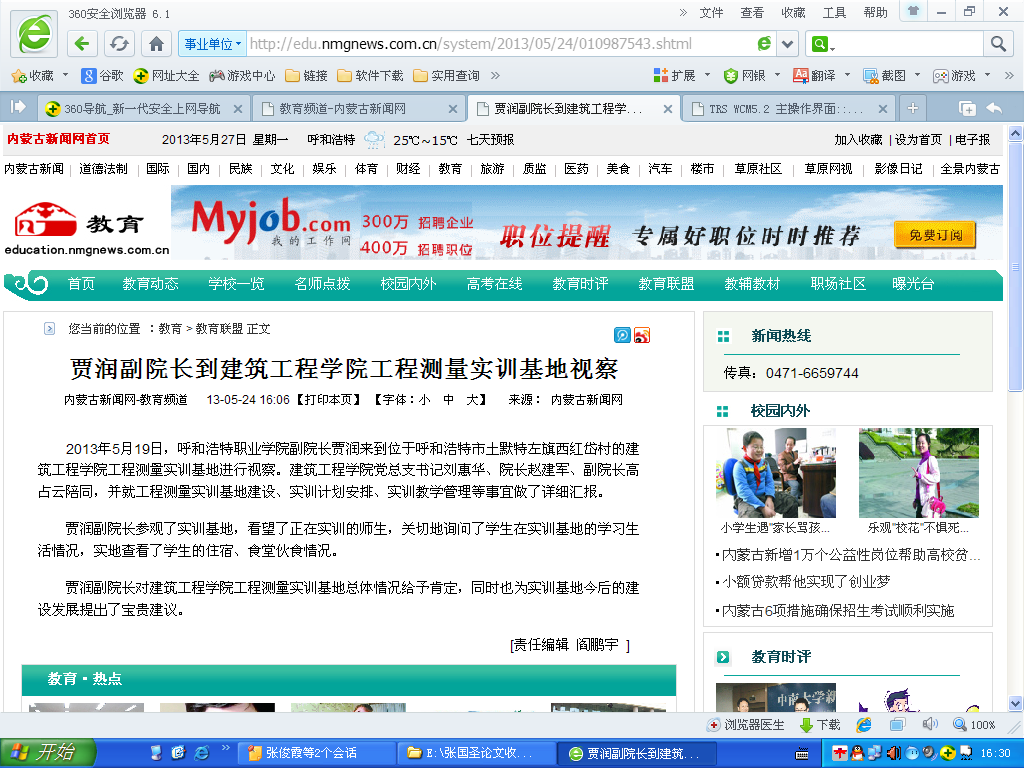This screenshot has width=1024, height=768.
Task: Open the 浏览器医生 browser doctor tool
Action: pos(746,725)
